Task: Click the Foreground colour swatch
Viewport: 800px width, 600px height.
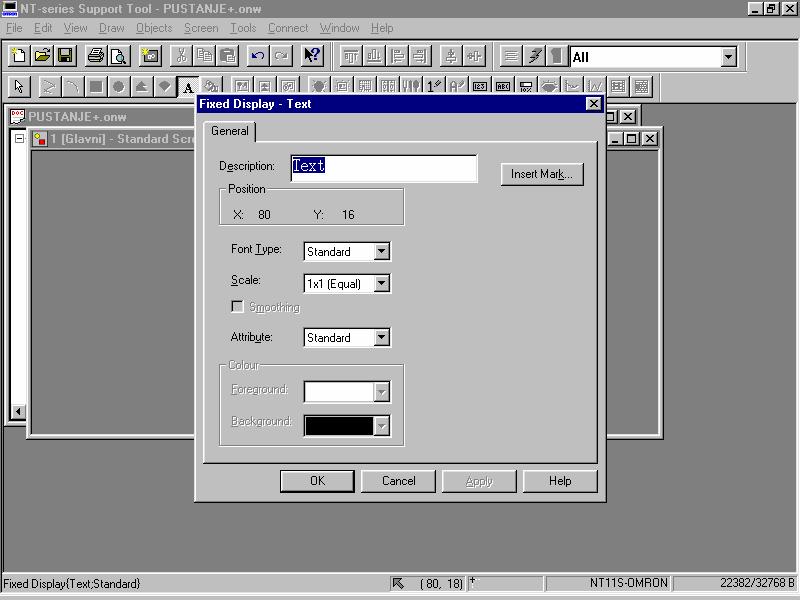Action: point(339,392)
